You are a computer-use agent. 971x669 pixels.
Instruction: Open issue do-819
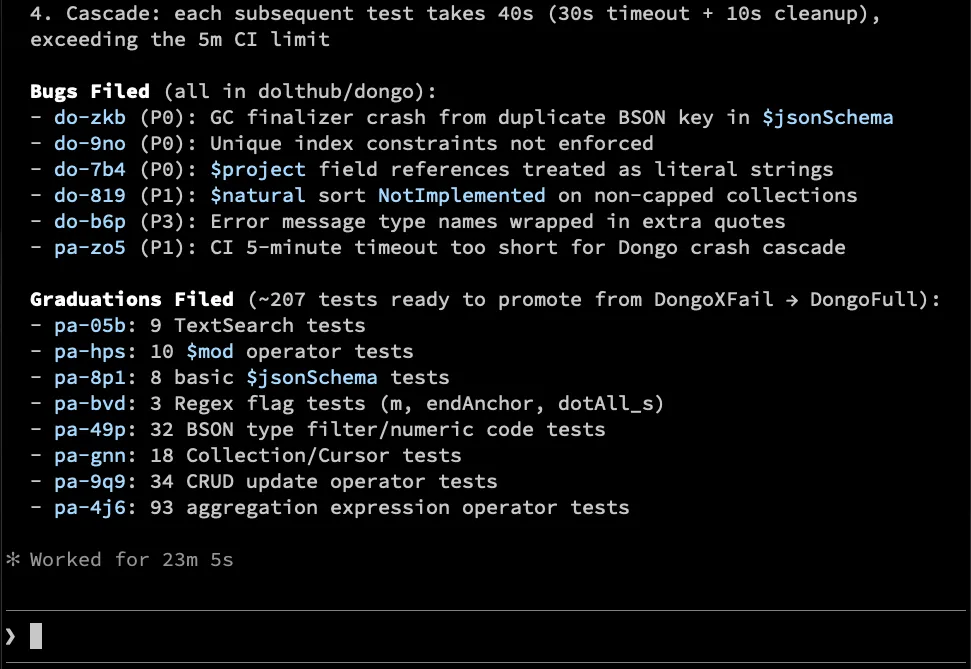tap(90, 196)
